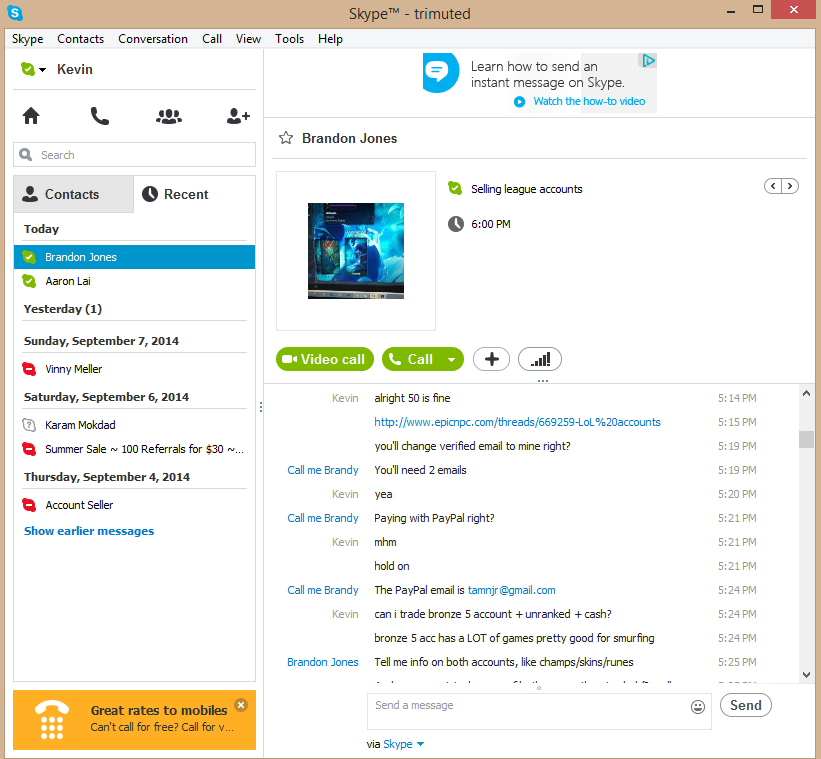This screenshot has height=759, width=821.
Task: Close the Great rates to mobiles banner
Action: (x=241, y=705)
